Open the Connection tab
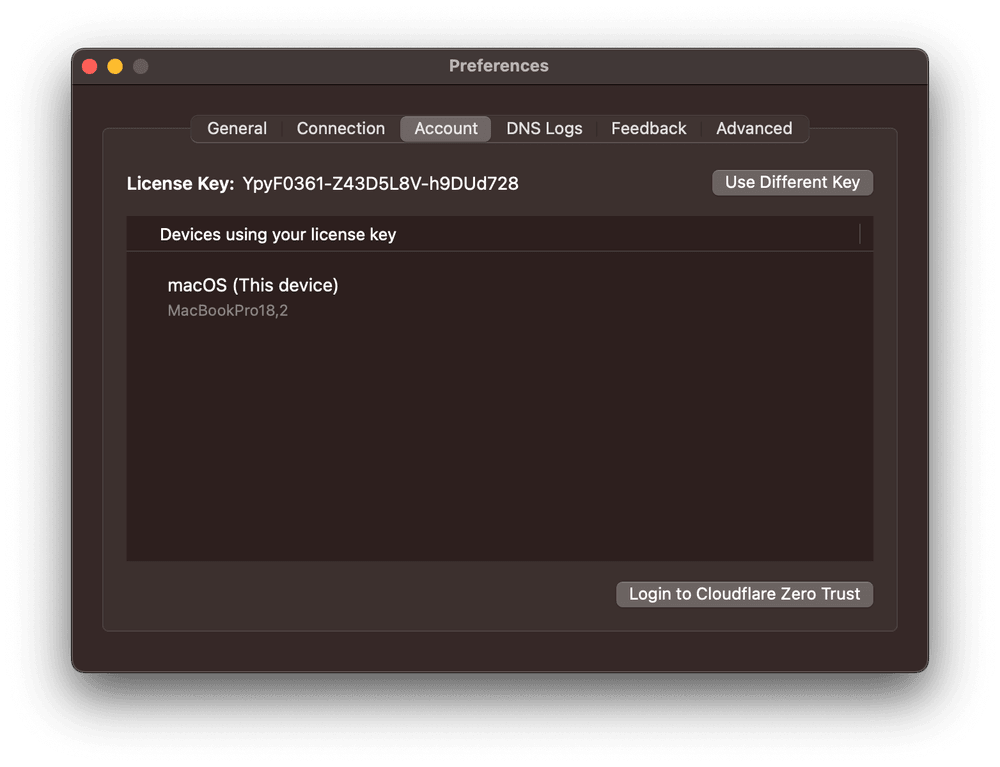This screenshot has width=1000, height=767. (x=340, y=128)
